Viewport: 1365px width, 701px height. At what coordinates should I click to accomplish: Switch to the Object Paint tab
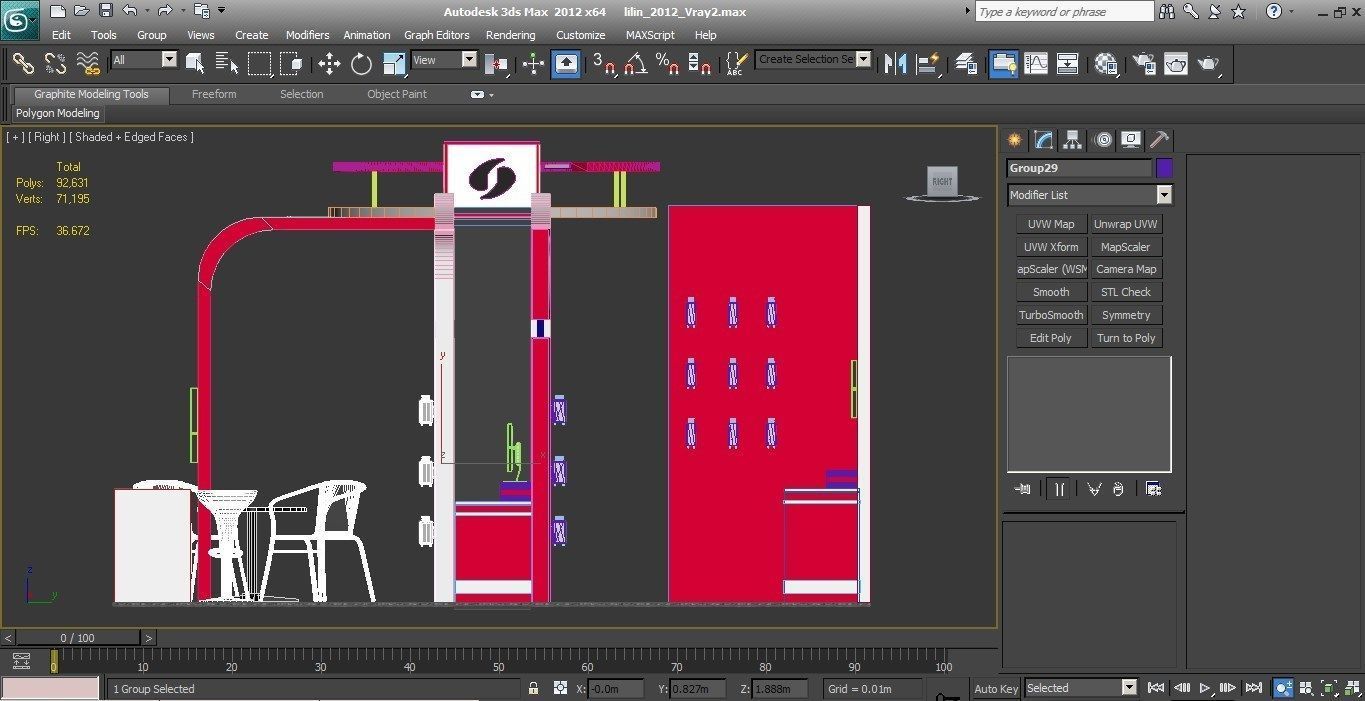[397, 94]
